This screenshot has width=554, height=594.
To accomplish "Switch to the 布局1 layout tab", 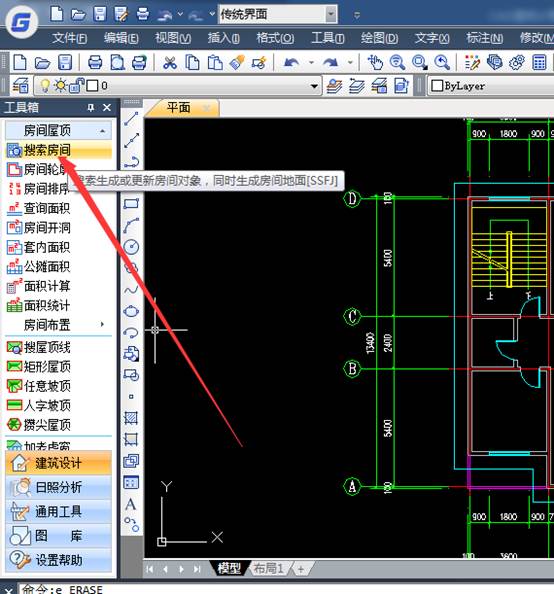I will [268, 568].
